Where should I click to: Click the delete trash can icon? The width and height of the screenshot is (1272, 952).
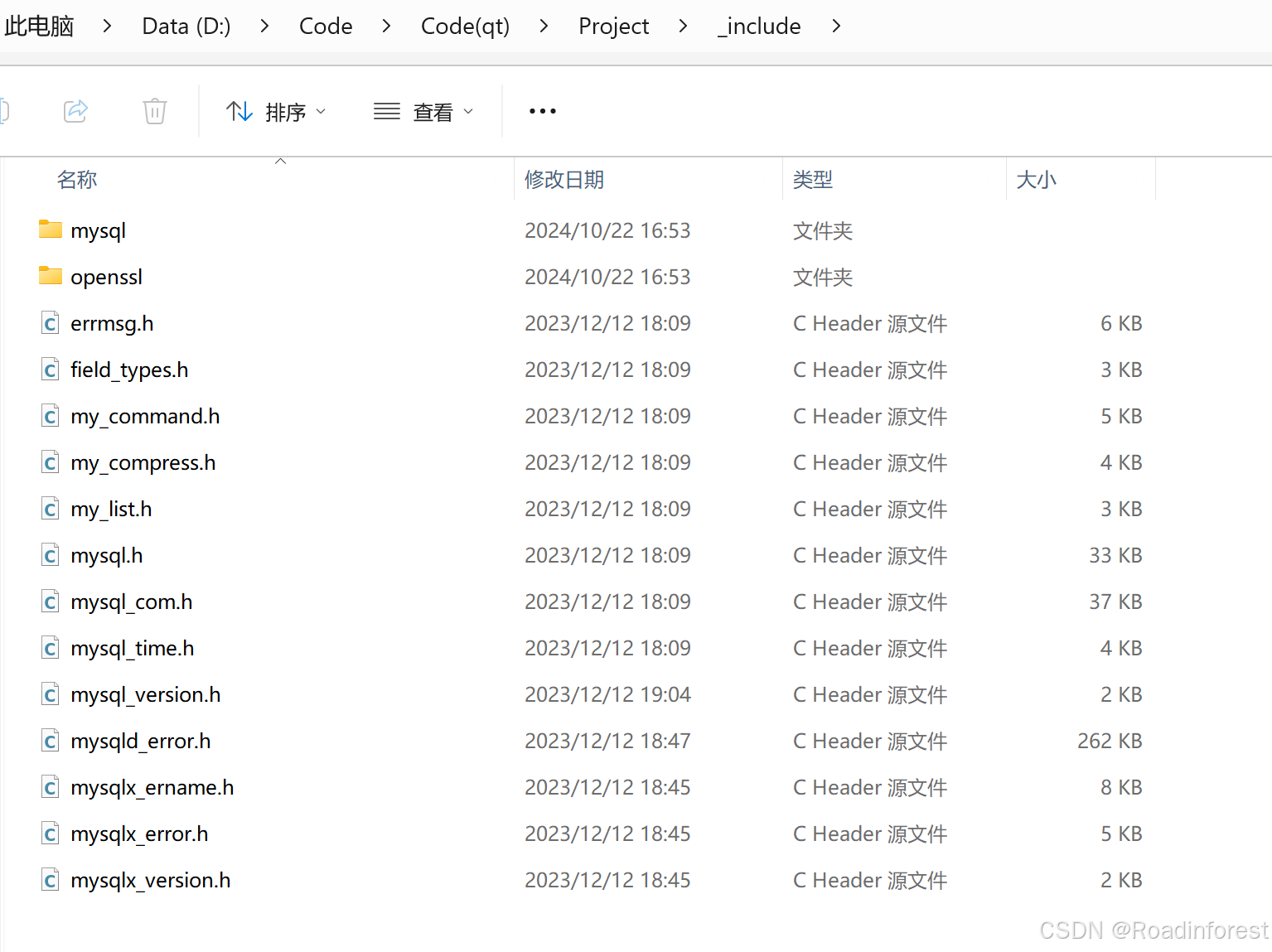click(x=155, y=111)
